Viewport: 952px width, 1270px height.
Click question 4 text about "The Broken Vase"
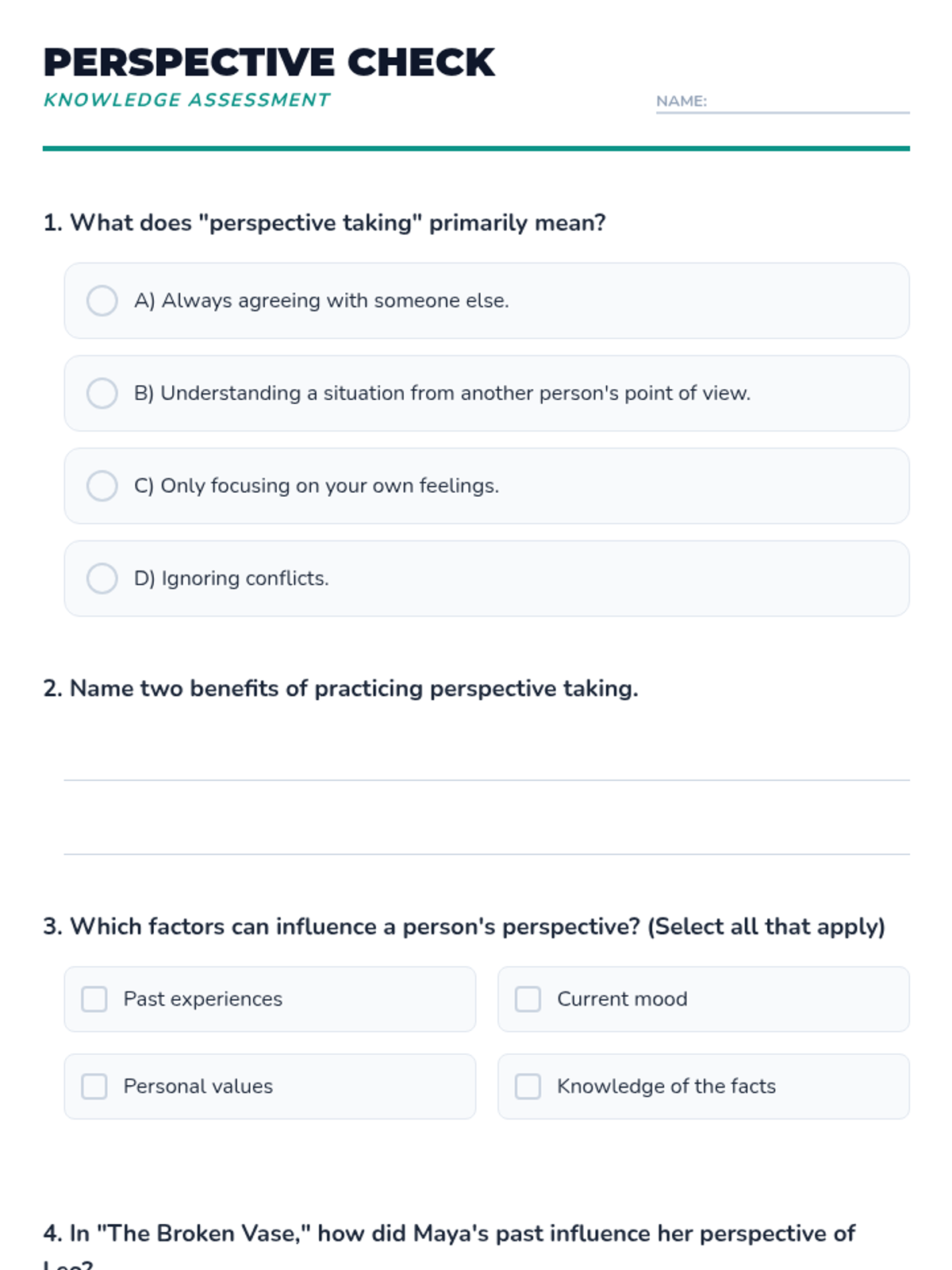449,1233
